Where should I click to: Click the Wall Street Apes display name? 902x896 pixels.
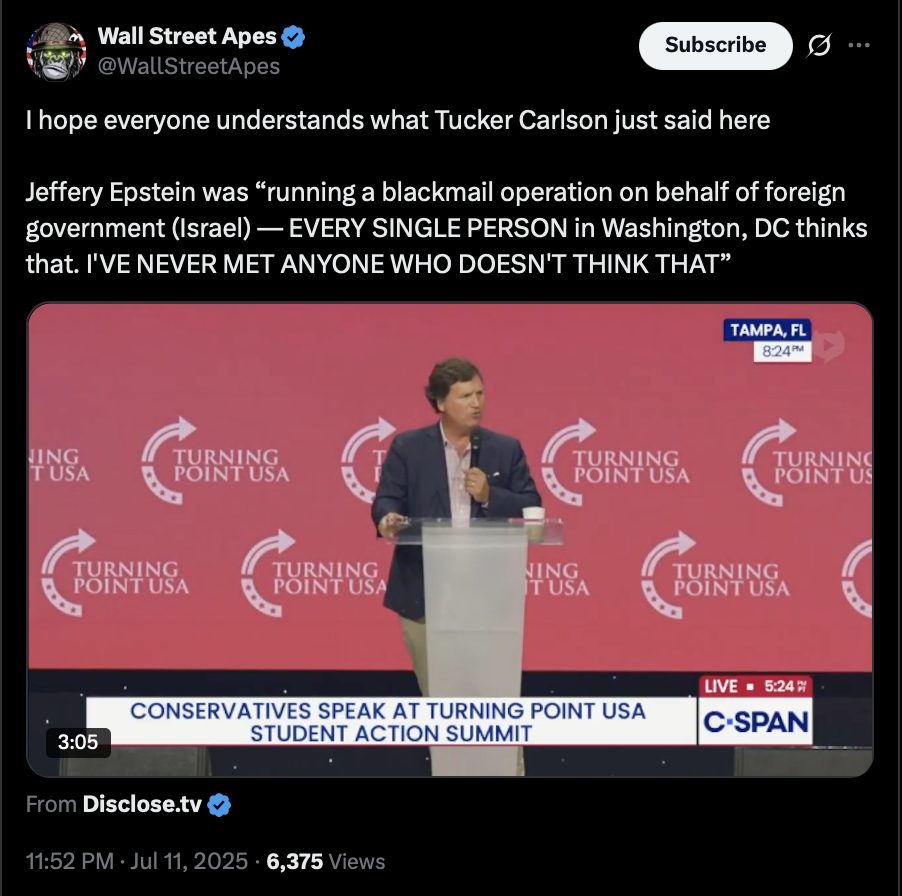187,36
